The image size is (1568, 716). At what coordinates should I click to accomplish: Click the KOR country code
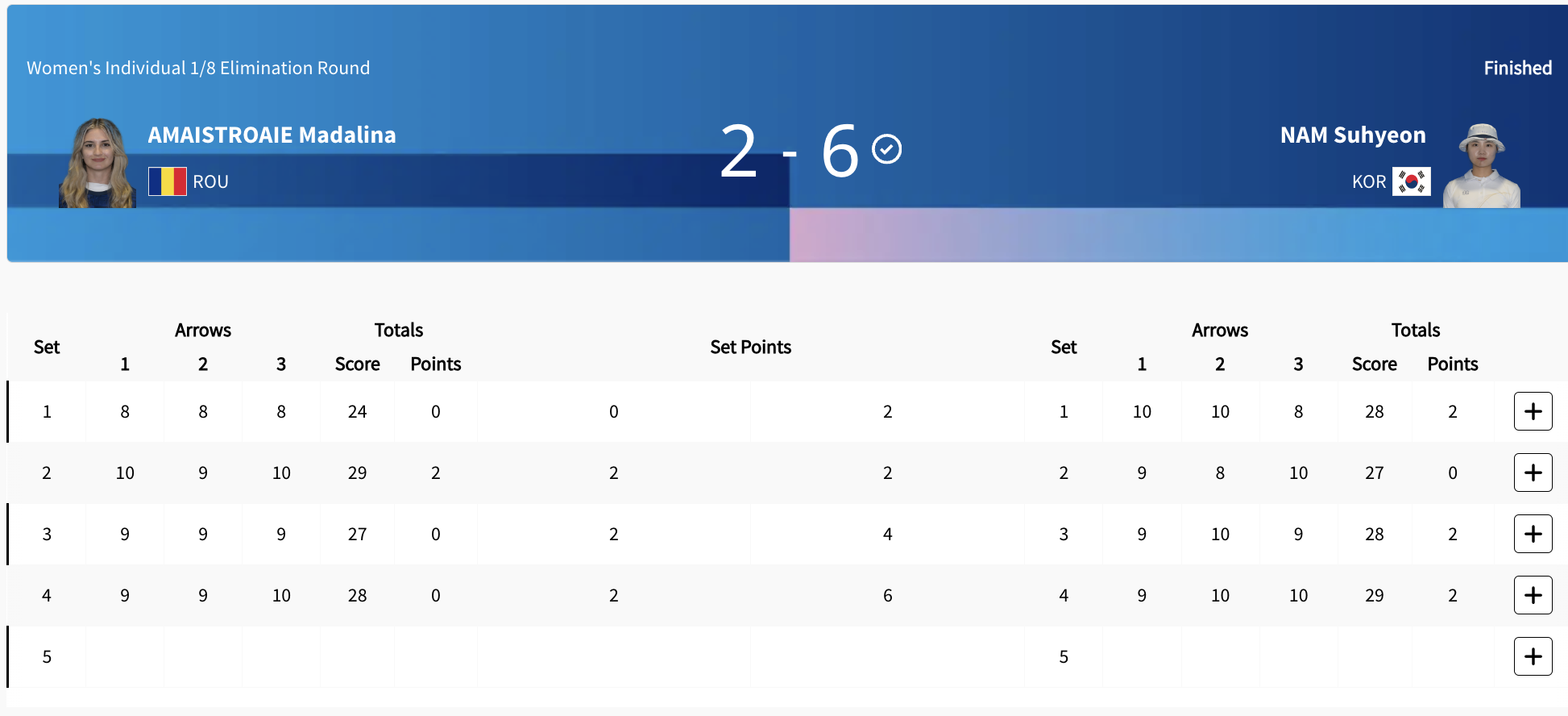tap(1368, 182)
